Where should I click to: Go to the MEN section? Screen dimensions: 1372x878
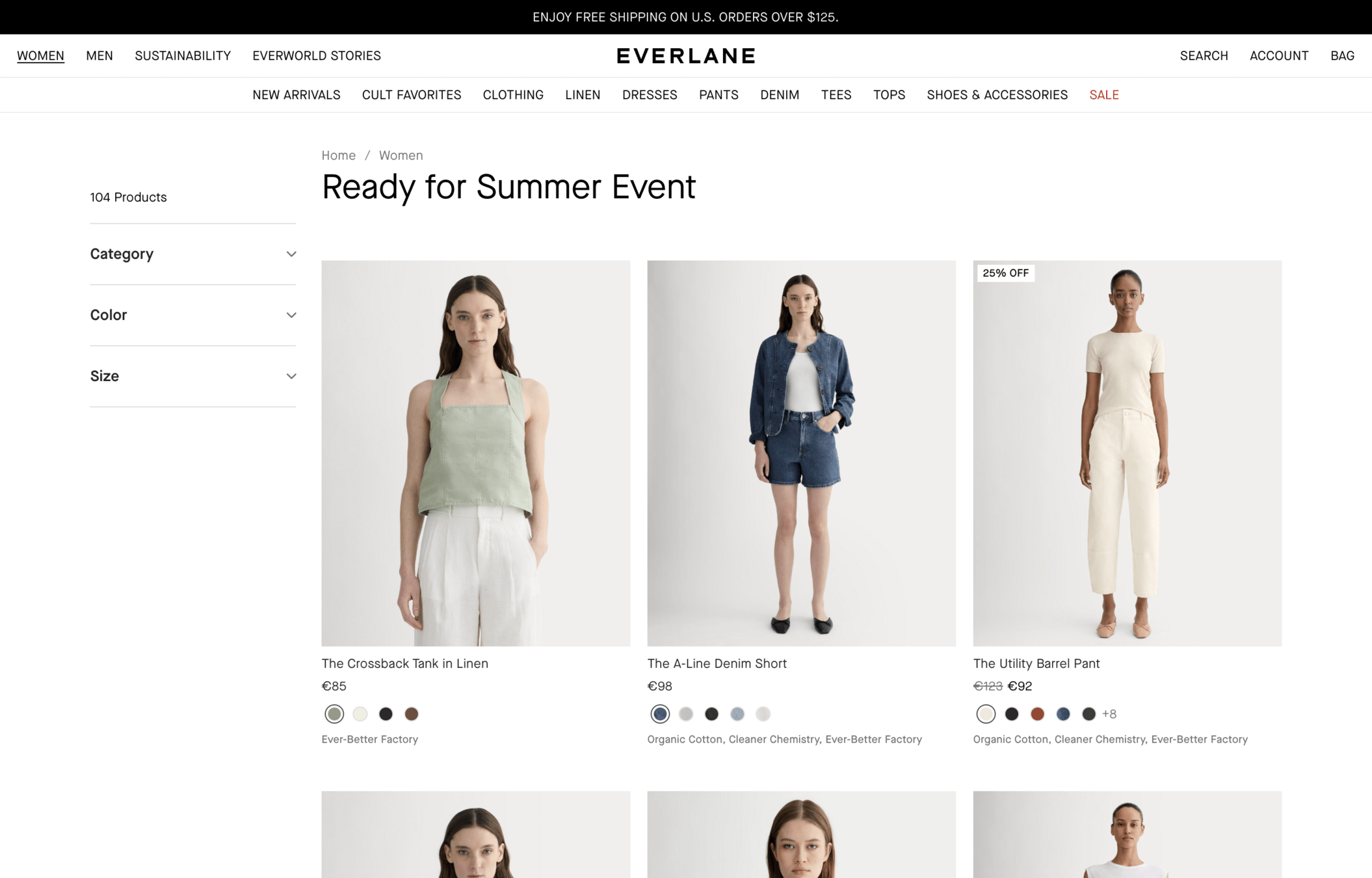click(x=99, y=56)
